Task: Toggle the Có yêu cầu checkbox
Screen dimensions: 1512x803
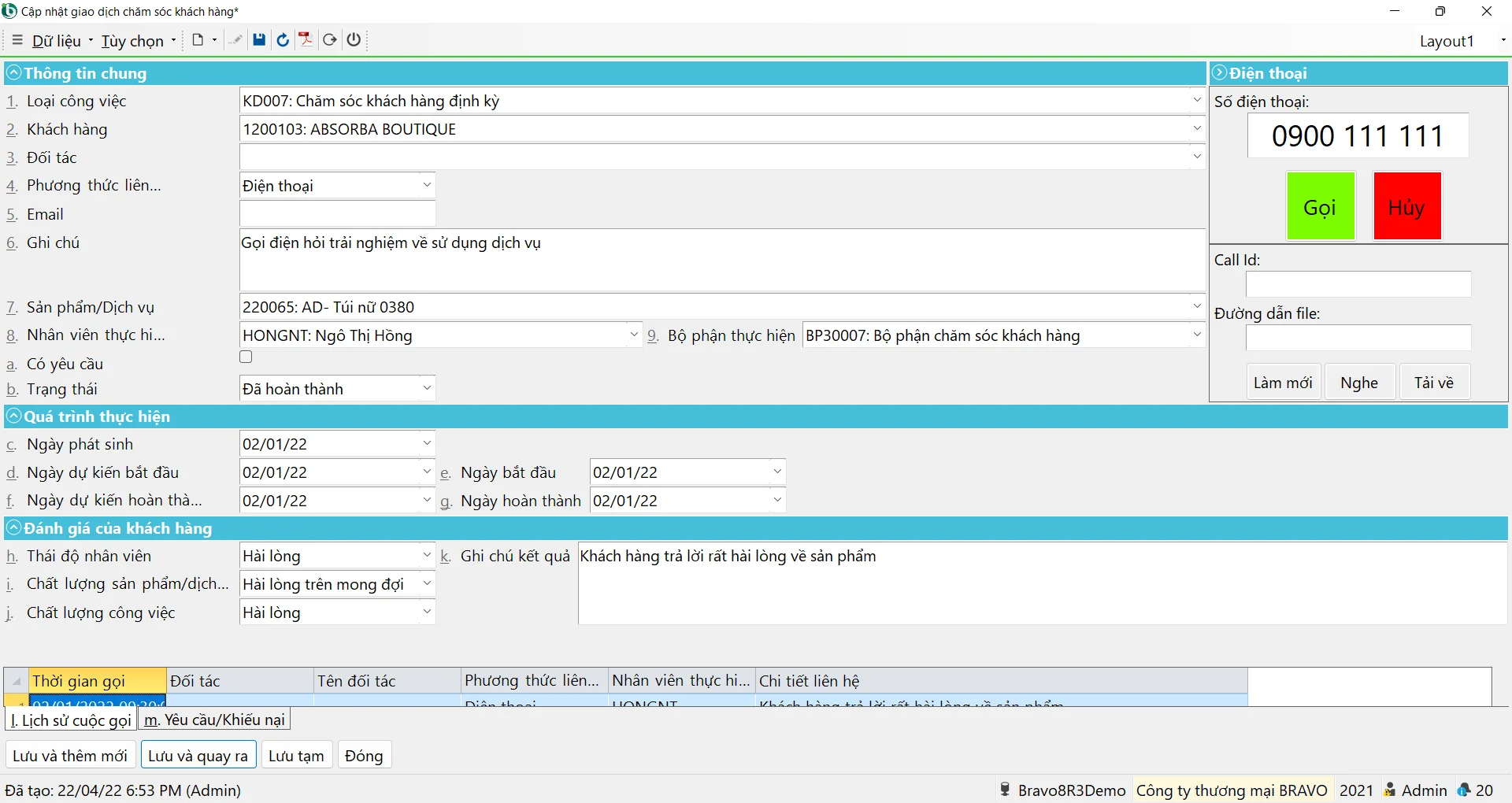Action: [x=246, y=357]
